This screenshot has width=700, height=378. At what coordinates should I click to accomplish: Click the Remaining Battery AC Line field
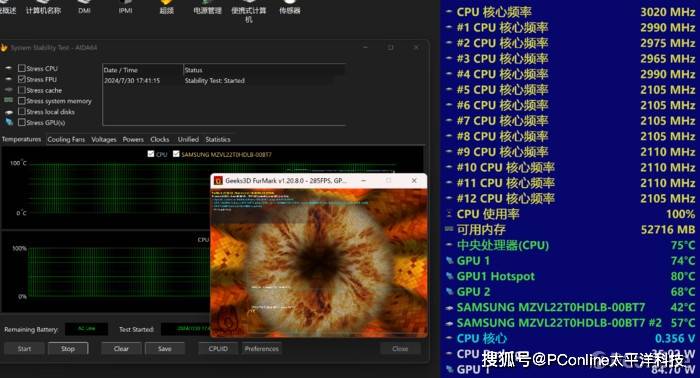[x=87, y=329]
